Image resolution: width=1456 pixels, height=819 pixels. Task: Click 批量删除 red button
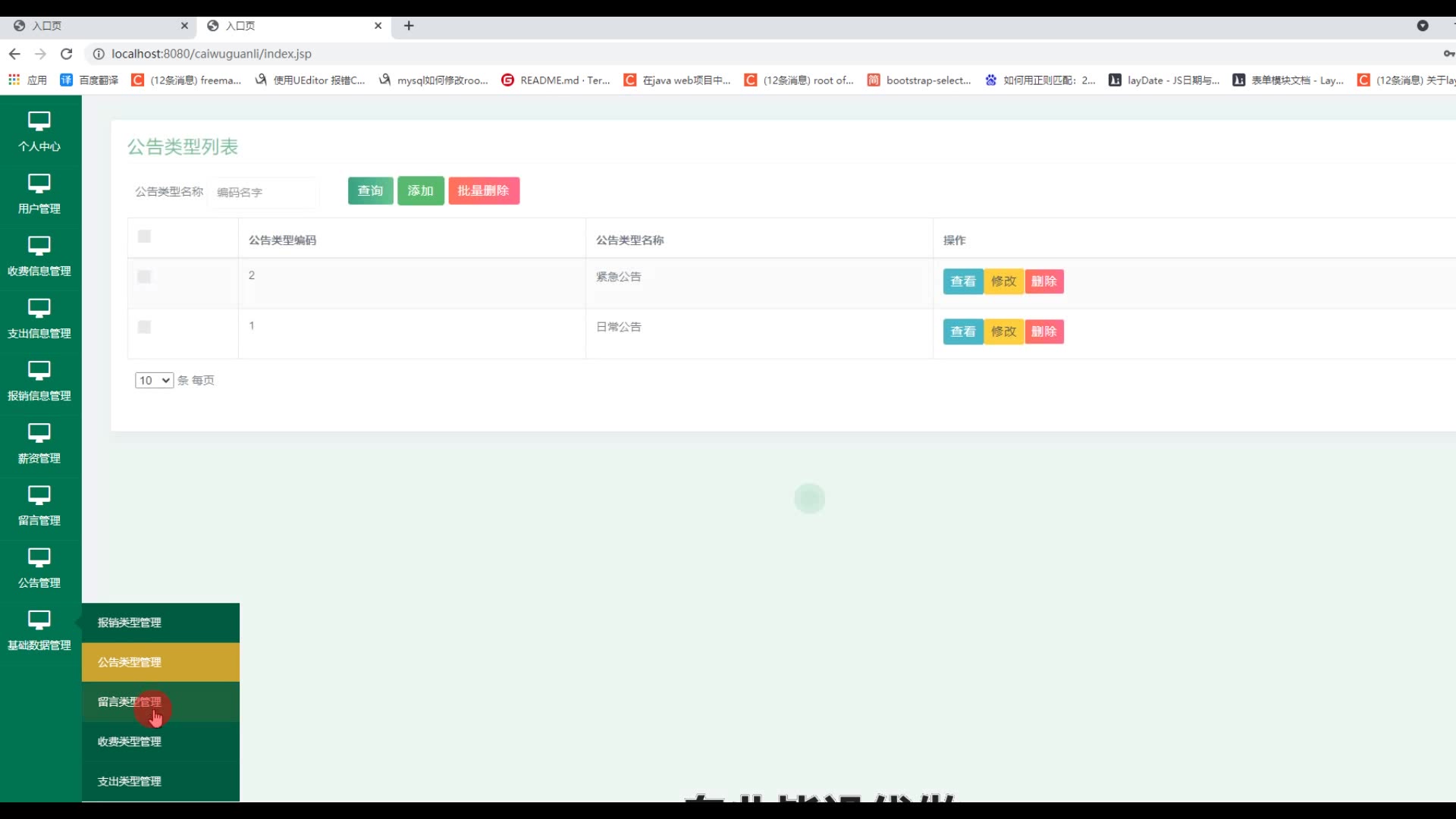[x=483, y=190]
